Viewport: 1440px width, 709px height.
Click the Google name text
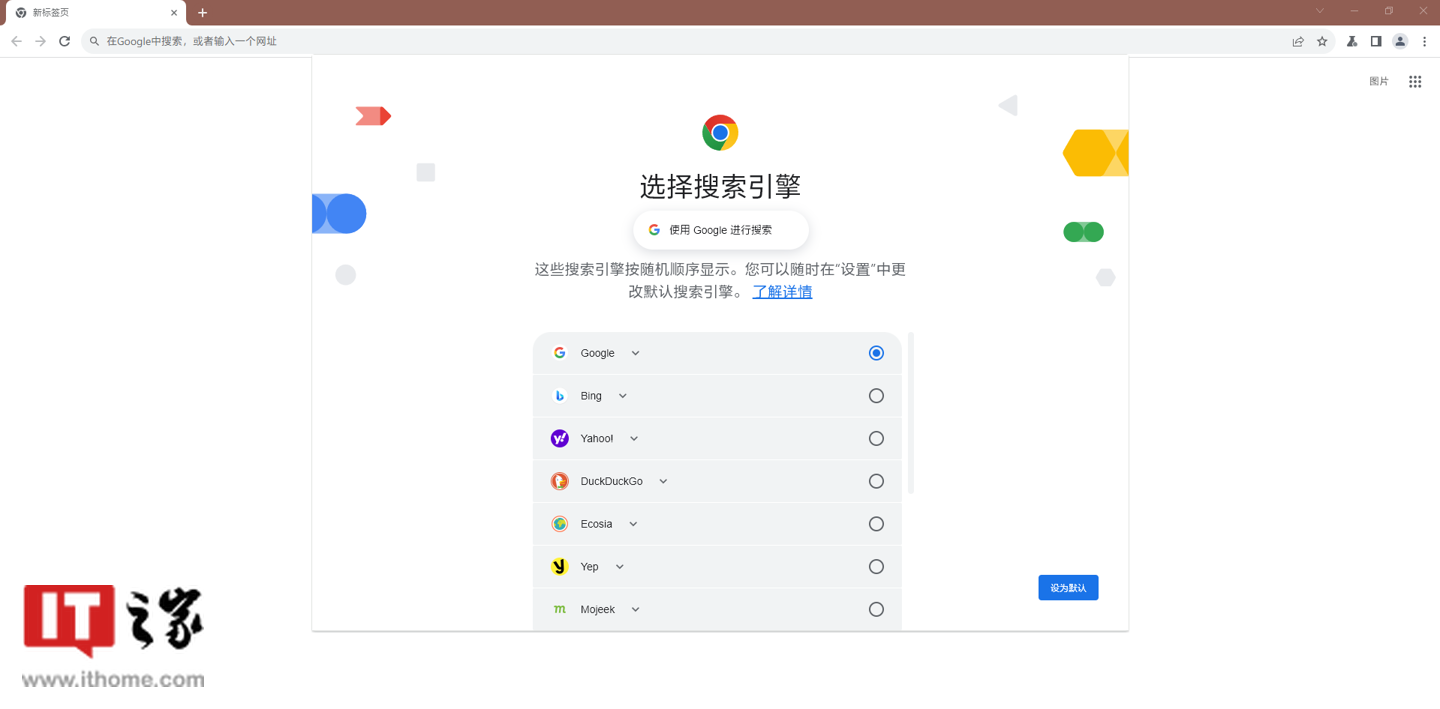coord(597,353)
